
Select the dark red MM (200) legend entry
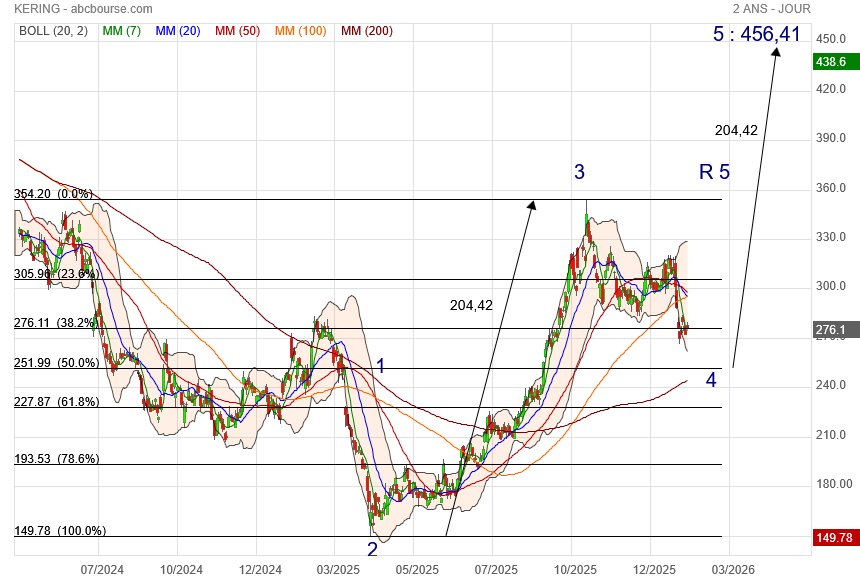pos(367,31)
